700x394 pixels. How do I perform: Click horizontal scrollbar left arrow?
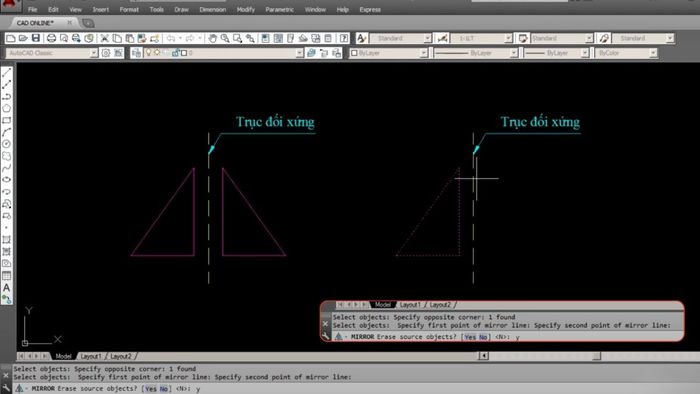483,356
